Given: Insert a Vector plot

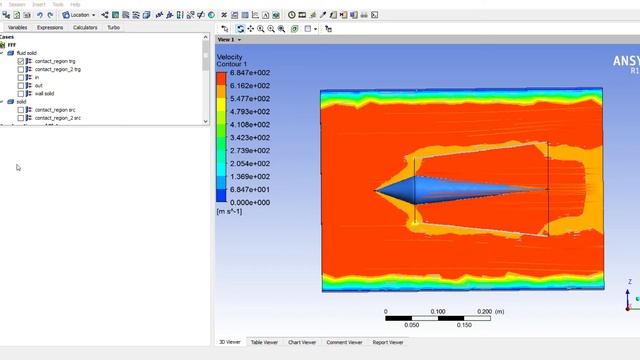Looking at the screenshot, I should click(105, 15).
